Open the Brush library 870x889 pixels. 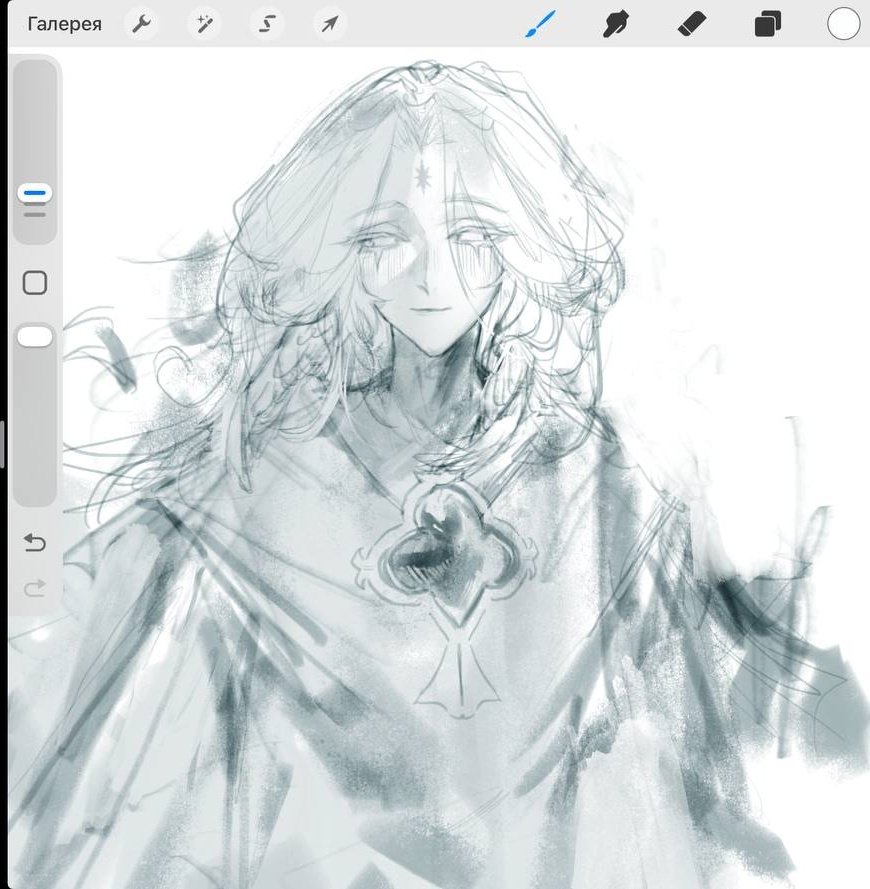(539, 24)
